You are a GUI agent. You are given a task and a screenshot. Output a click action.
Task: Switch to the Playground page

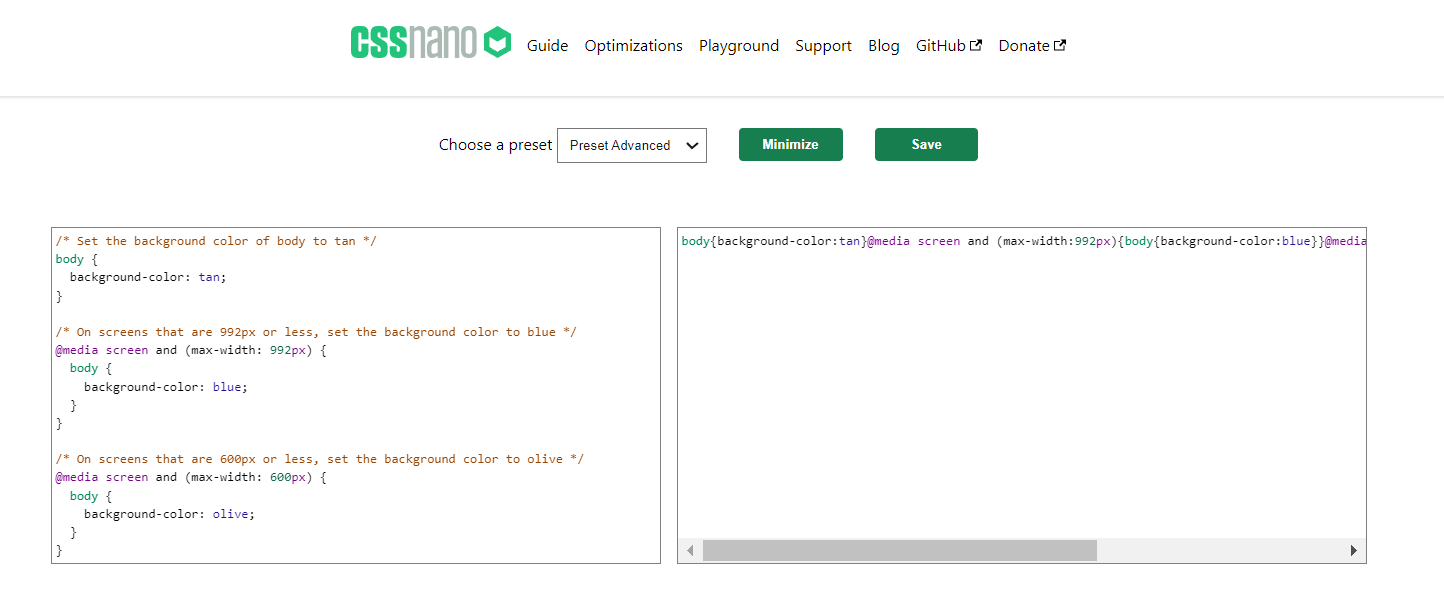click(x=739, y=45)
